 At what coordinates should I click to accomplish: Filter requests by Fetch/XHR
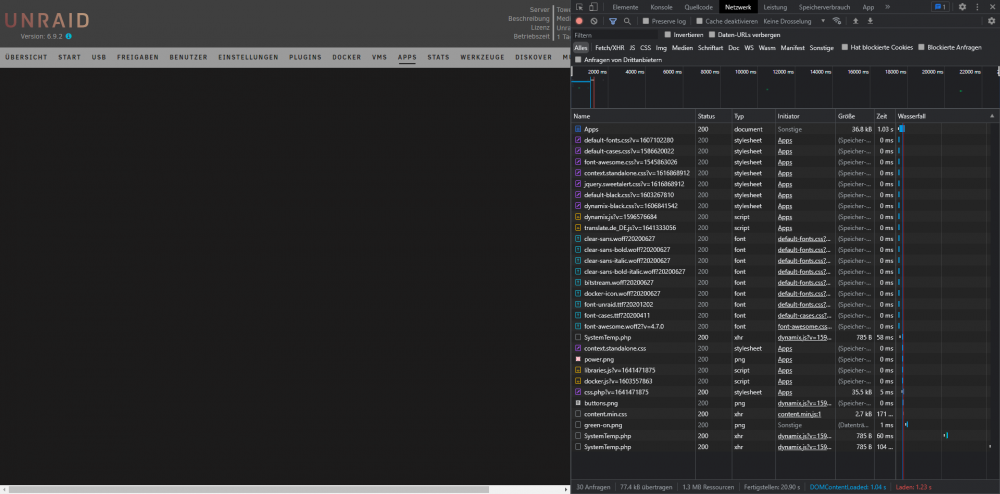click(610, 48)
